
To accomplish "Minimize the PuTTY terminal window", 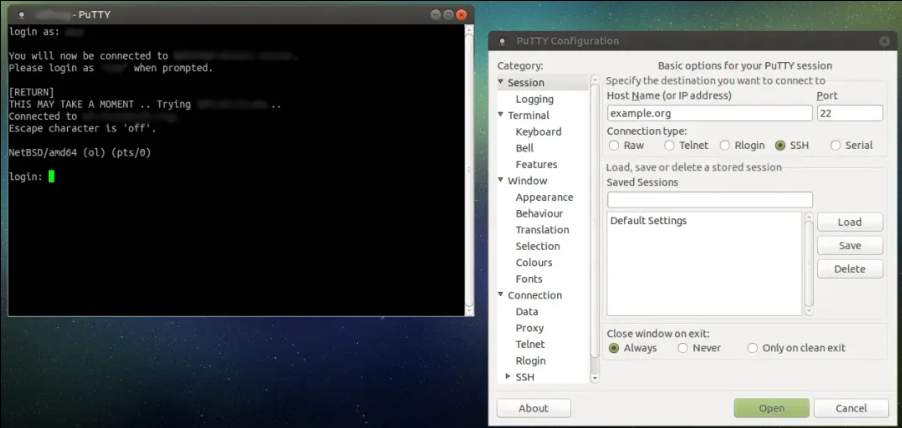I will (437, 15).
